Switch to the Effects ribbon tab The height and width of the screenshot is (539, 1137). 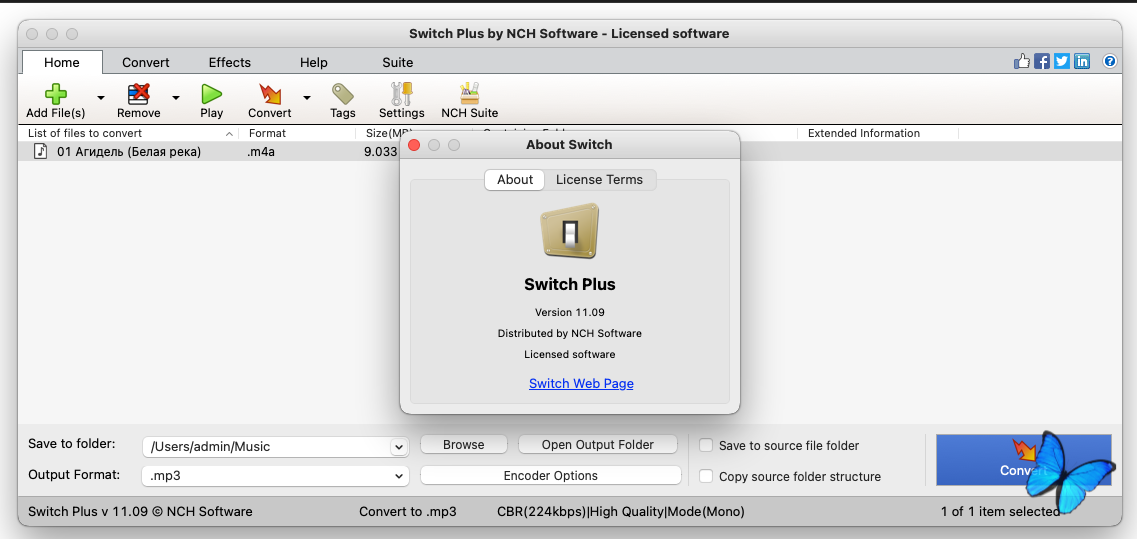(229, 62)
